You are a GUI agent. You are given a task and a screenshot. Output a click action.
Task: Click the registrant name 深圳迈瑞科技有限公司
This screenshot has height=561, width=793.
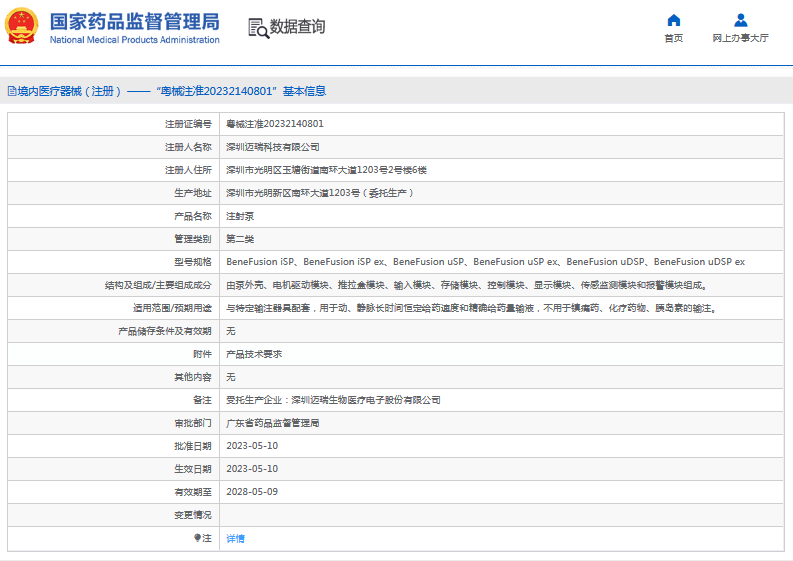[x=273, y=147]
